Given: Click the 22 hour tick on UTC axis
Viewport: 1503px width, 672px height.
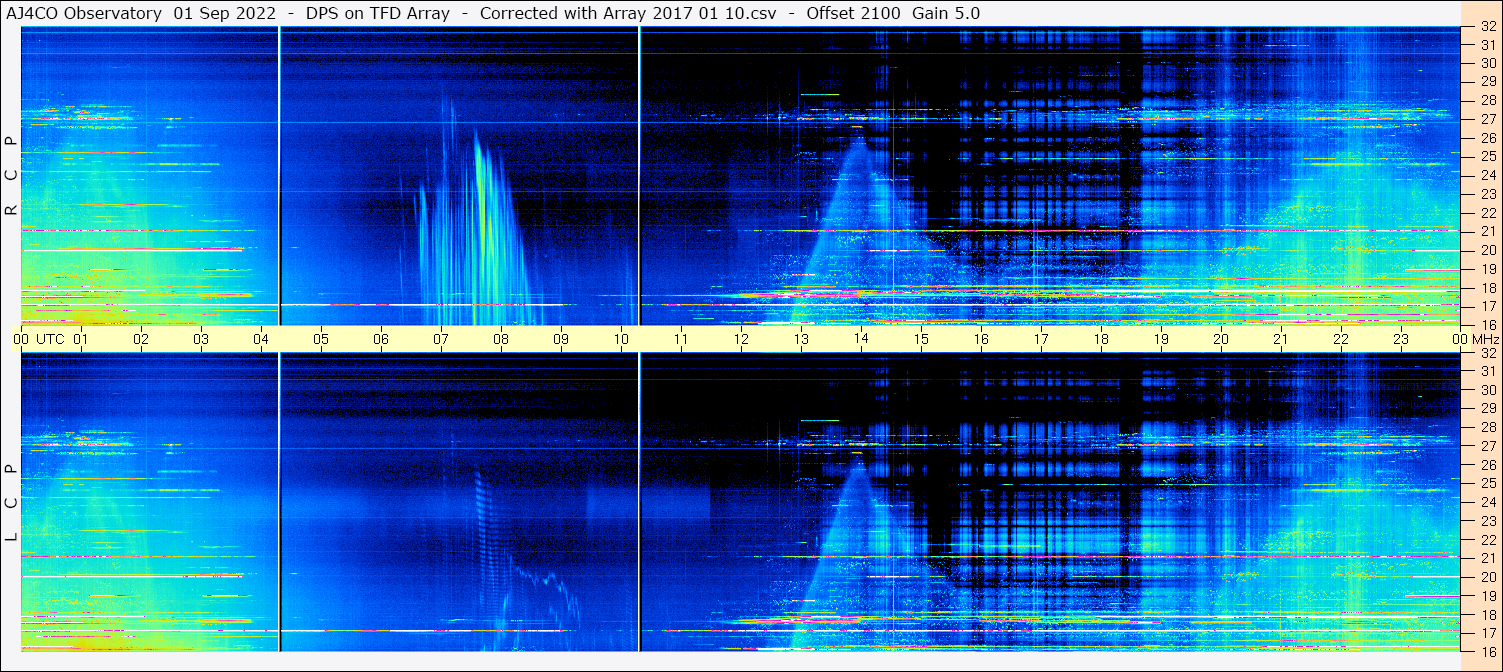Looking at the screenshot, I should click(1341, 339).
